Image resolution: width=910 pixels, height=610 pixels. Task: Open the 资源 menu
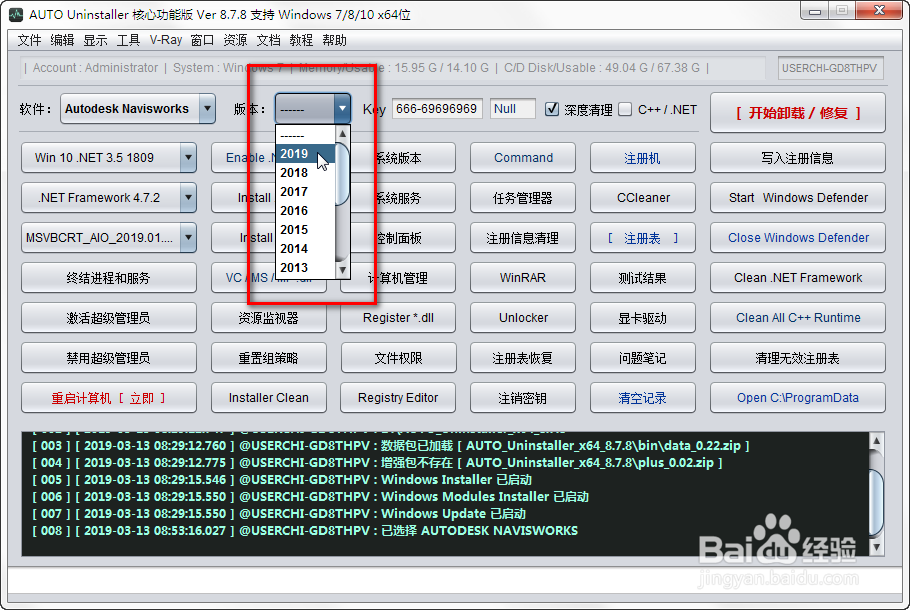[235, 40]
